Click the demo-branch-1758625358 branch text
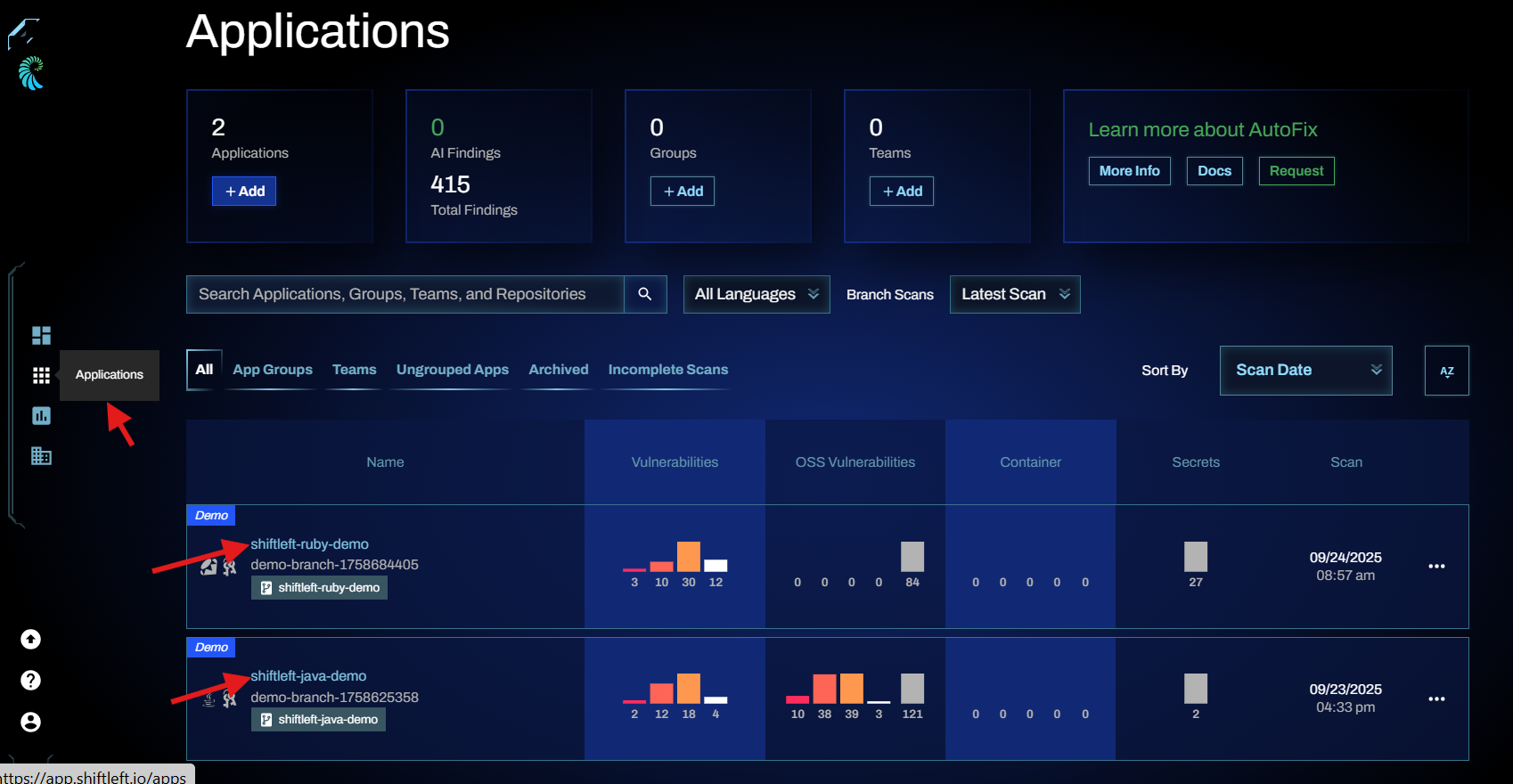 334,698
